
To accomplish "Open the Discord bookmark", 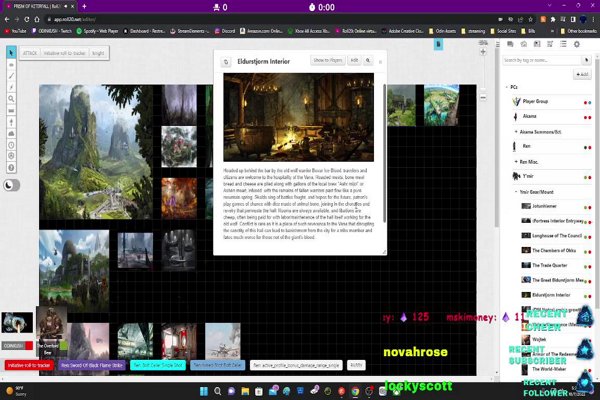I will 225,31.
